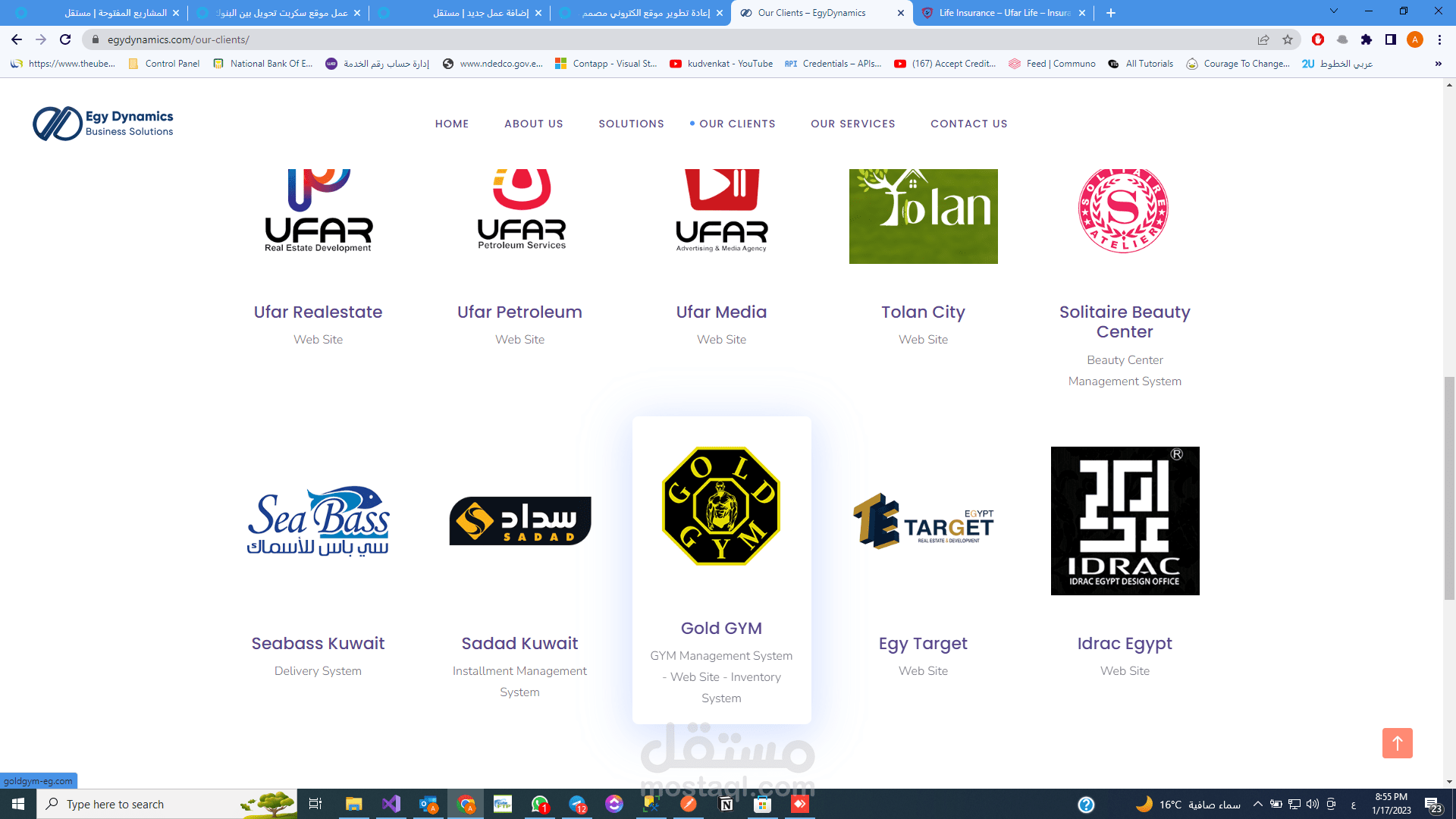Open the SOLUTIONS navigation menu item
Viewport: 1456px width, 819px height.
(631, 124)
